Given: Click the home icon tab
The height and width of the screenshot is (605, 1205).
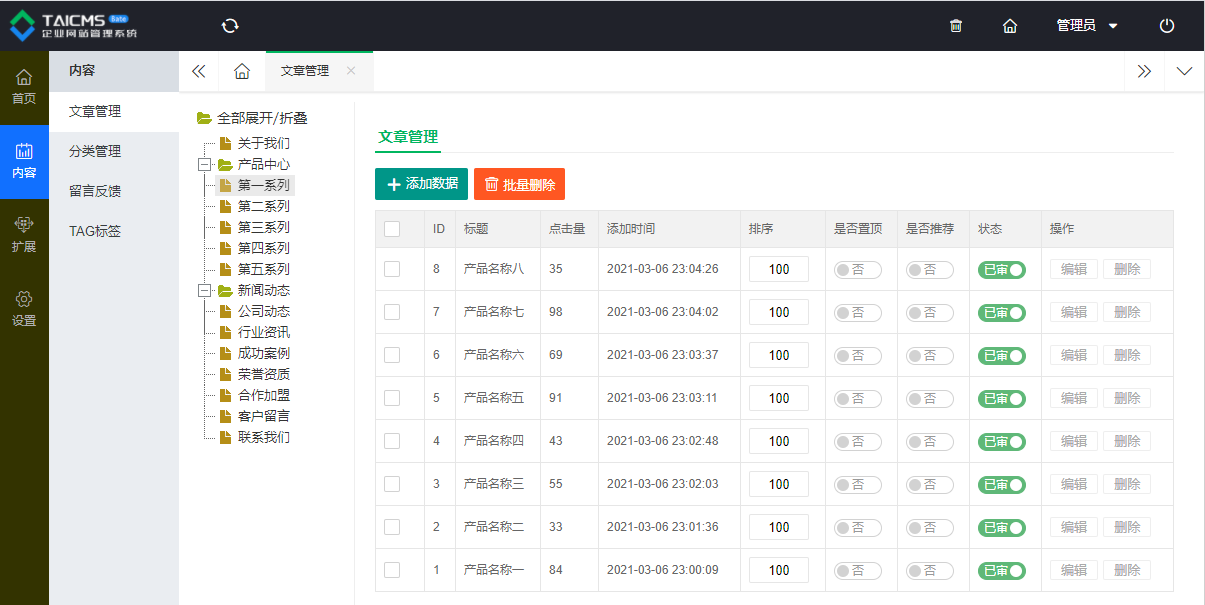Looking at the screenshot, I should point(242,71).
